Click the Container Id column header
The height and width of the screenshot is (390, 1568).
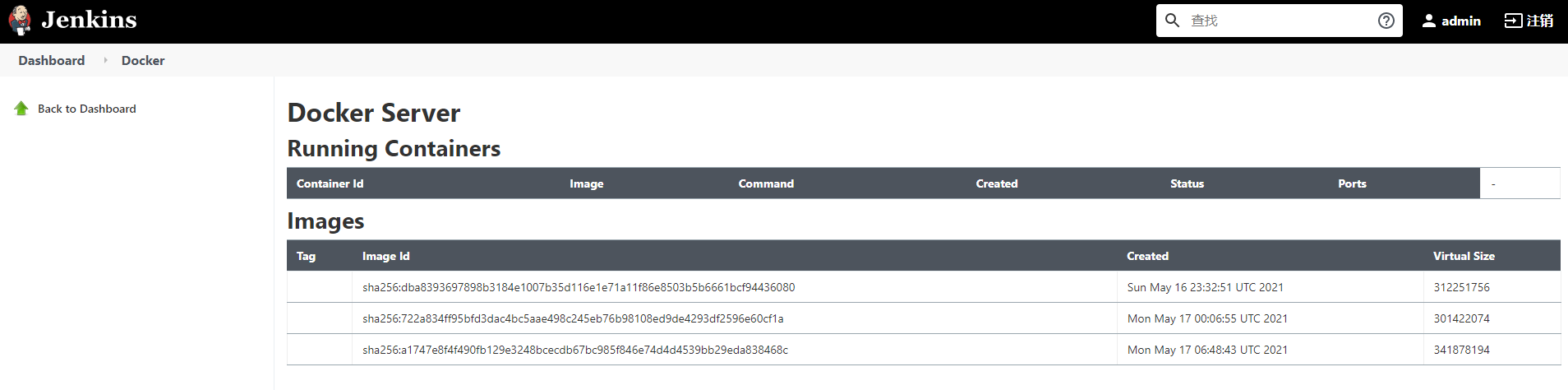330,183
